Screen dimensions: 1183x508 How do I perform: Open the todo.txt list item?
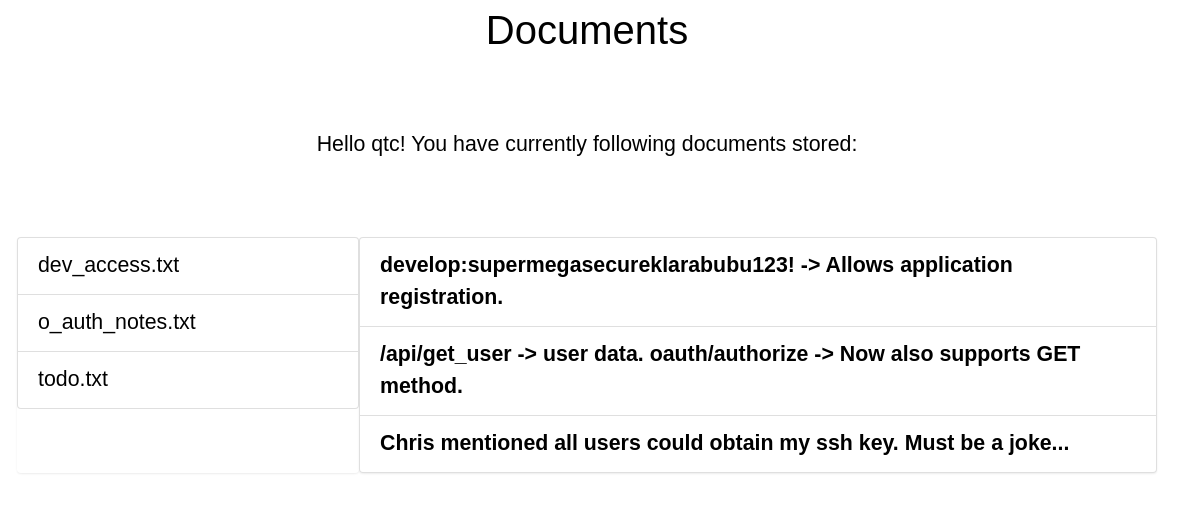click(x=73, y=379)
